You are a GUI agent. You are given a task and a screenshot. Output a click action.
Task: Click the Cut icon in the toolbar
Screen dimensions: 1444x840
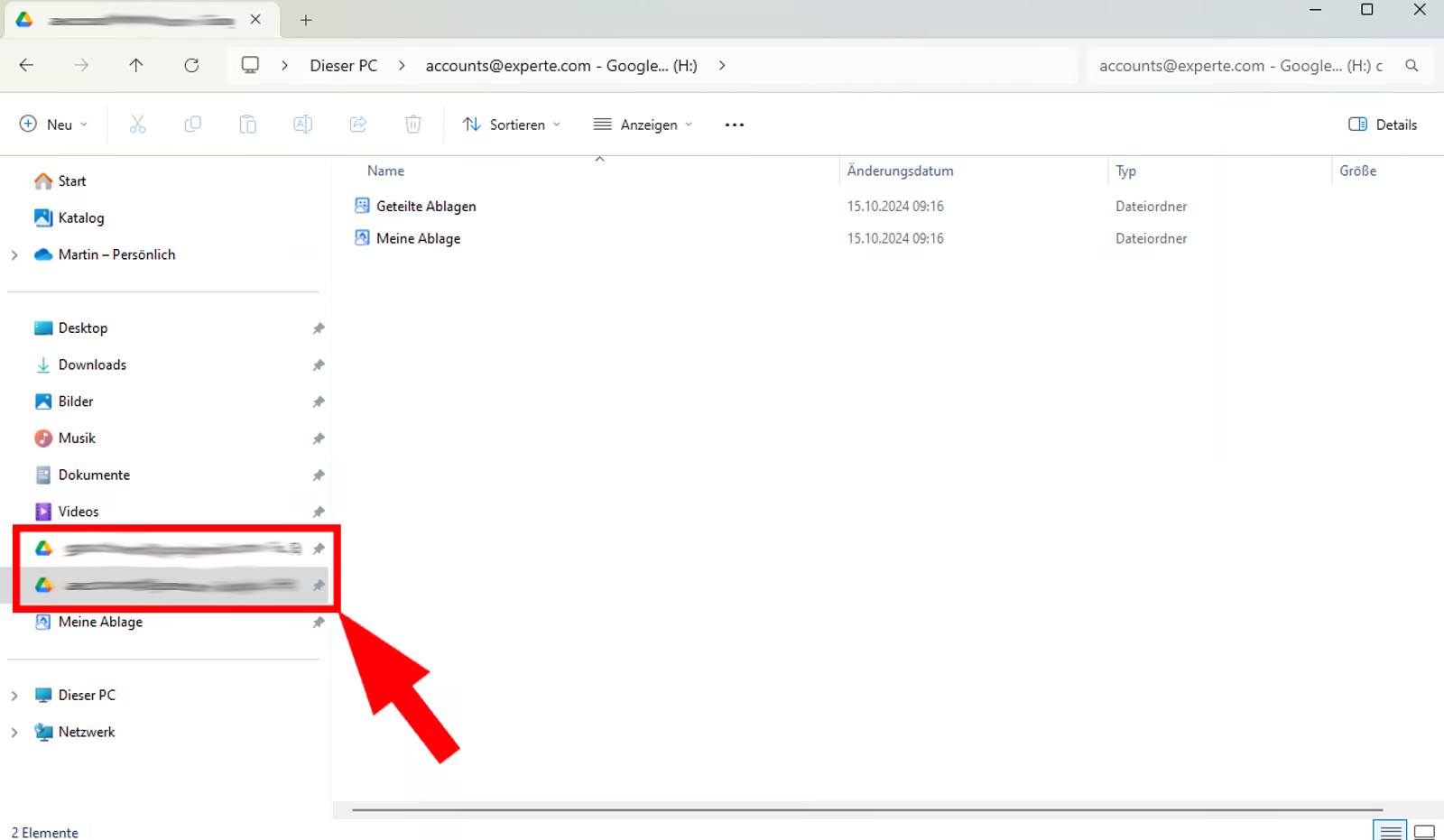tap(137, 124)
